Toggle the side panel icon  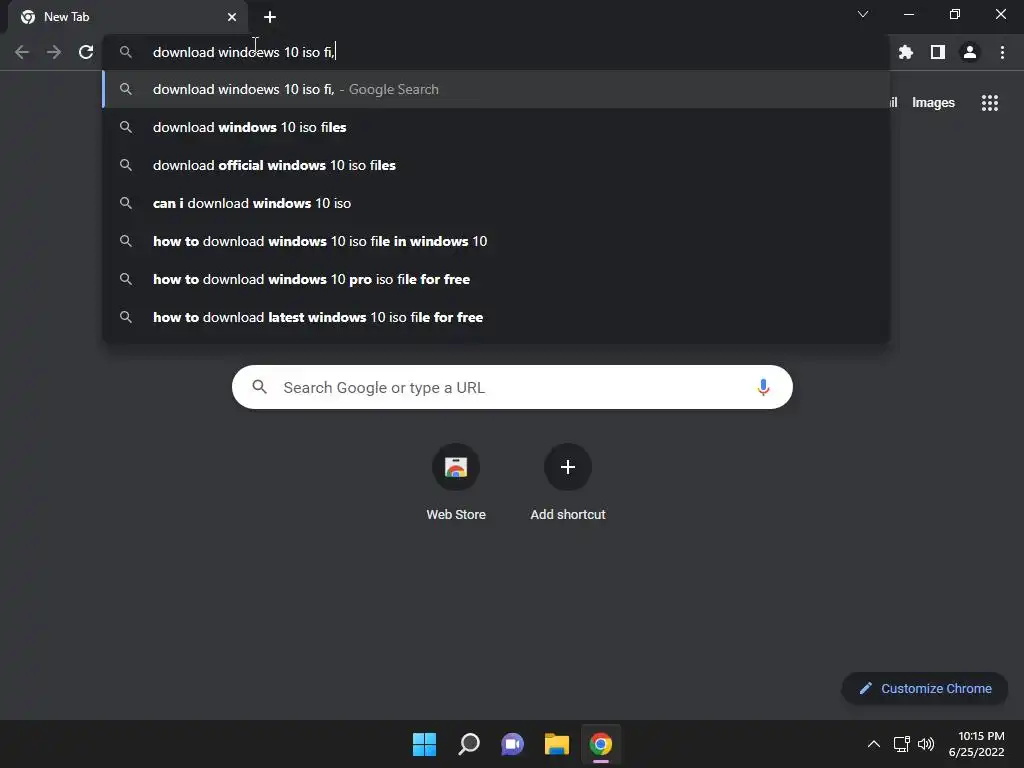coord(938,52)
